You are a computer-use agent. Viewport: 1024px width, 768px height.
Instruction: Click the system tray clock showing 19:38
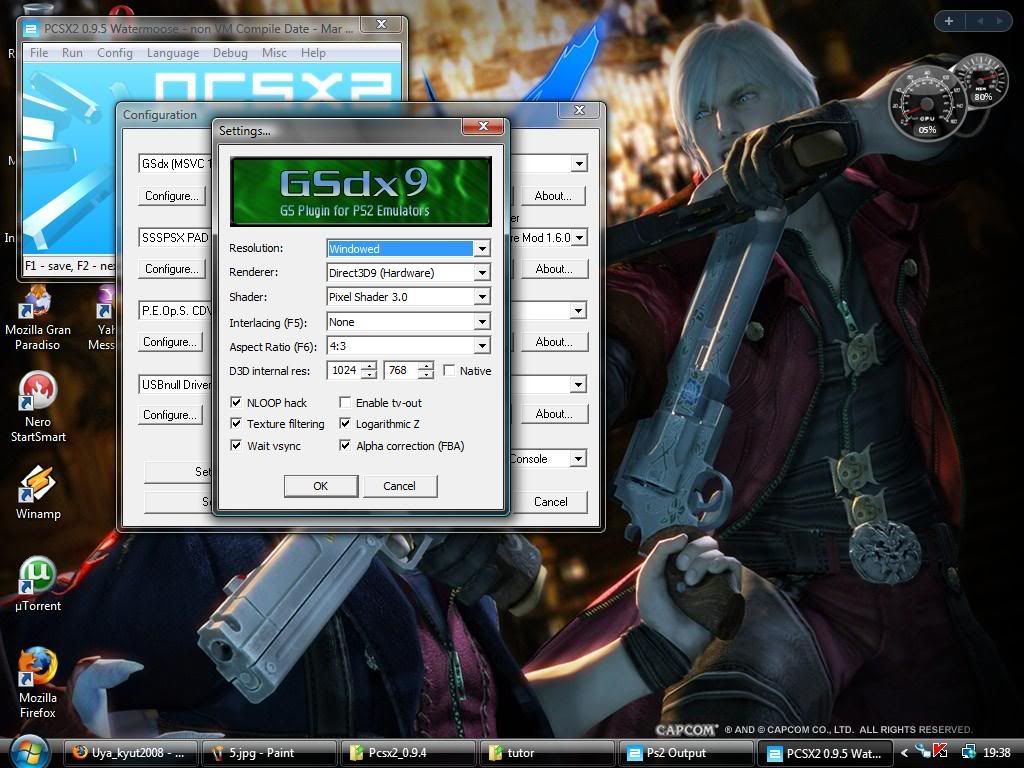point(997,753)
